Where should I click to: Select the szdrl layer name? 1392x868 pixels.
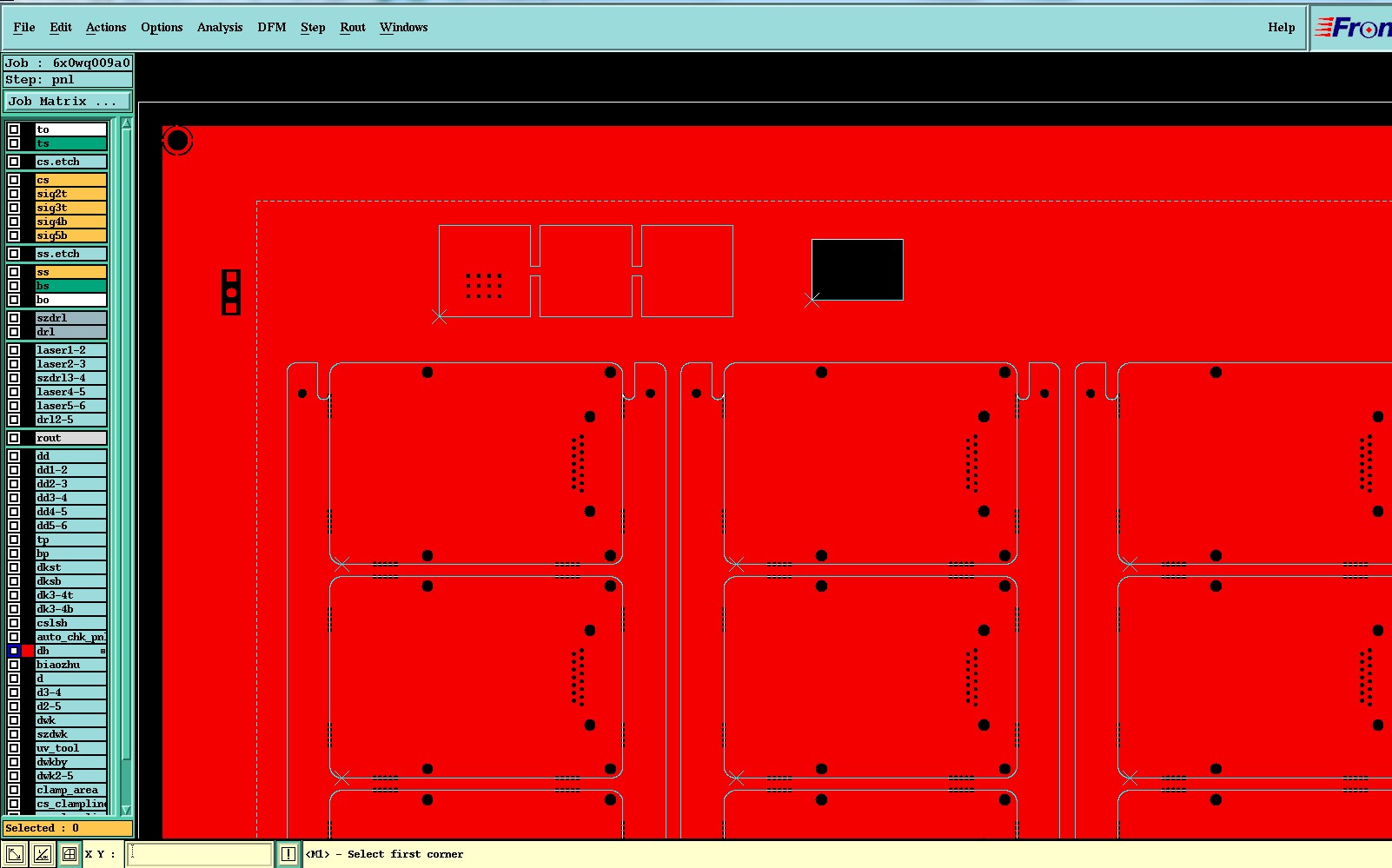point(71,318)
